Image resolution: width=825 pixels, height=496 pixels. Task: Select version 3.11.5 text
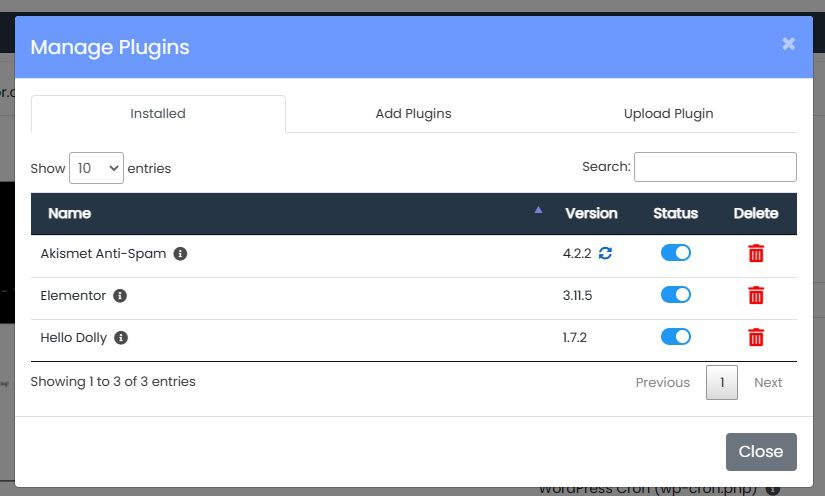[577, 296]
